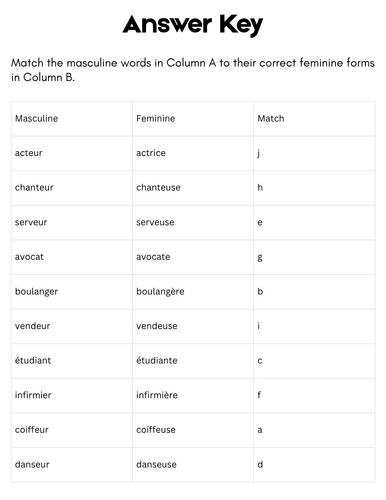Click the word boulangère

pyautogui.click(x=160, y=292)
